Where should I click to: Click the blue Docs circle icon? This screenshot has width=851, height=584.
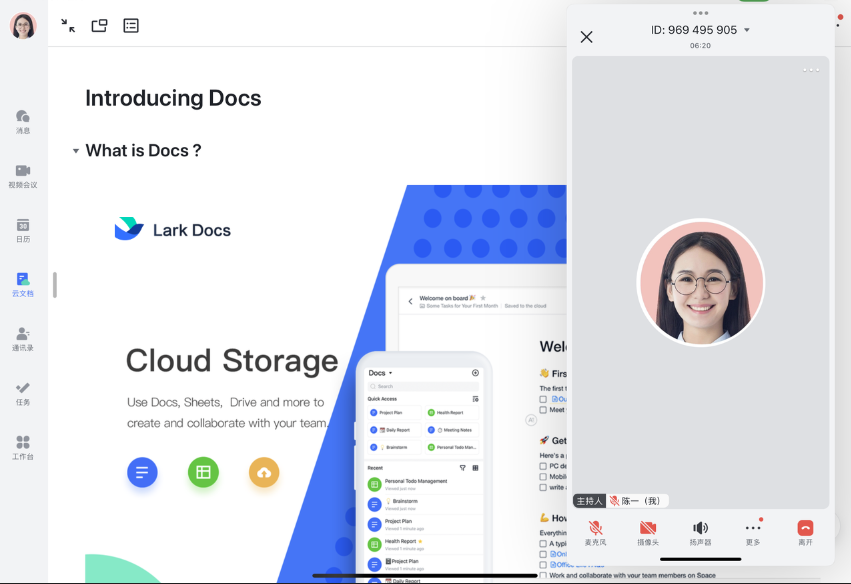(142, 472)
